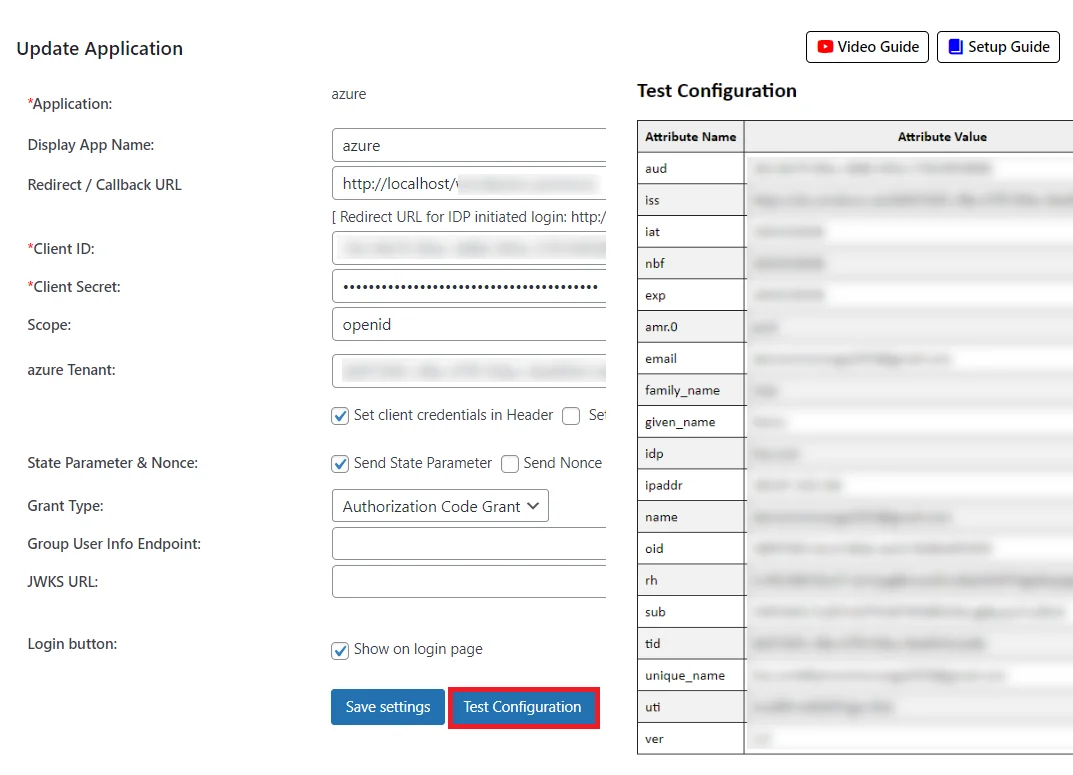Viewport: 1073px width, 775px height.
Task: Select the nbf attribute cell
Action: [x=690, y=263]
